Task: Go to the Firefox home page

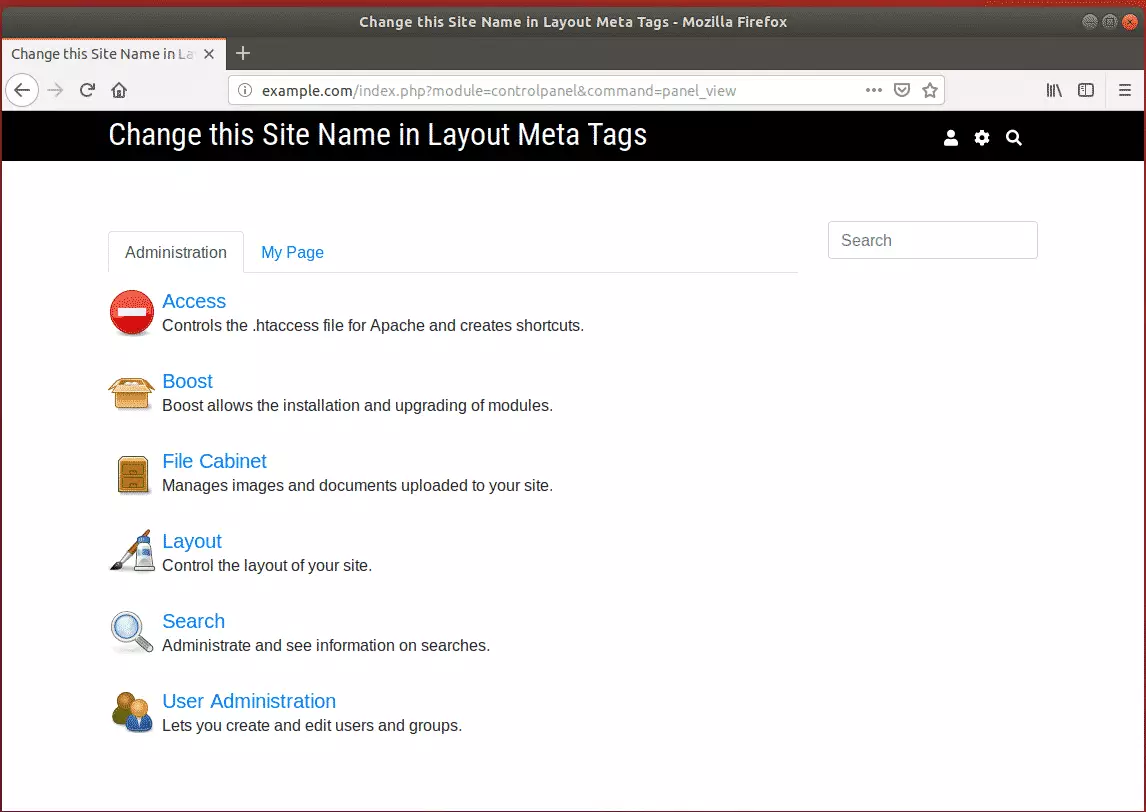Action: pos(119,91)
